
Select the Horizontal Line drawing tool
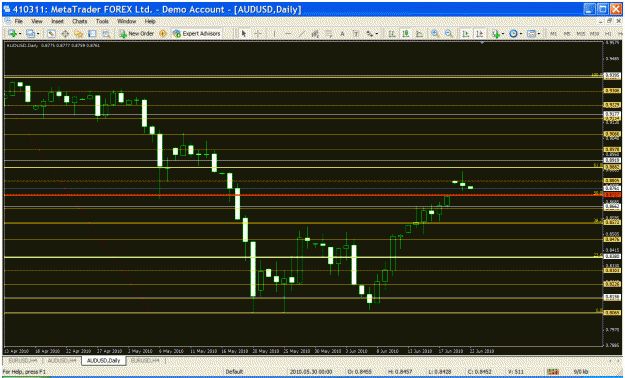click(288, 34)
